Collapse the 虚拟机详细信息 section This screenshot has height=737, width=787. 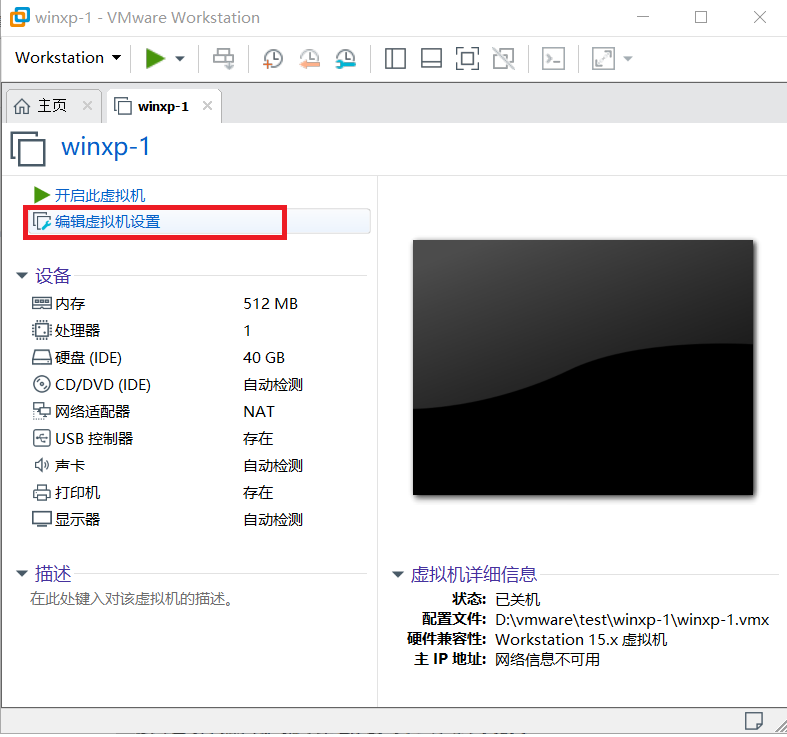click(398, 574)
